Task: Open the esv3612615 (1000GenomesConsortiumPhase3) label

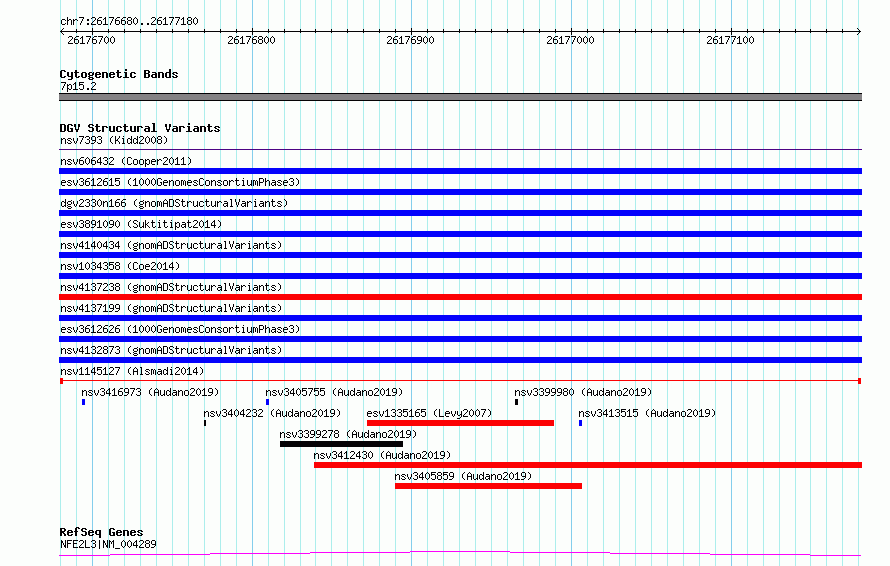Action: click(180, 182)
